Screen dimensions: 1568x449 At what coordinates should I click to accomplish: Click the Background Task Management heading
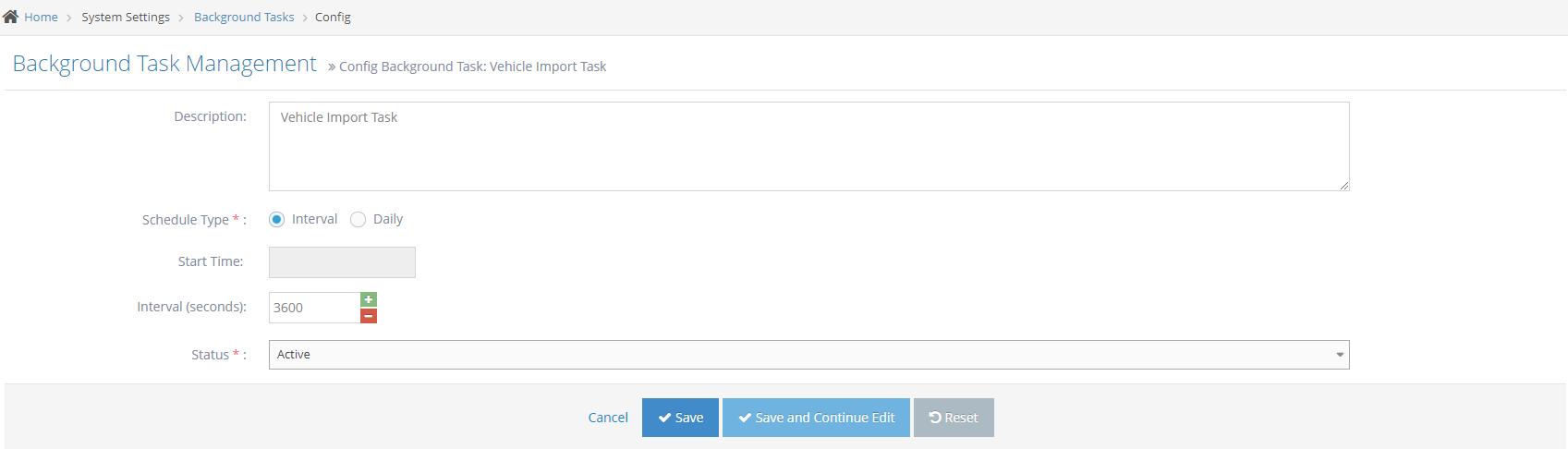164,64
